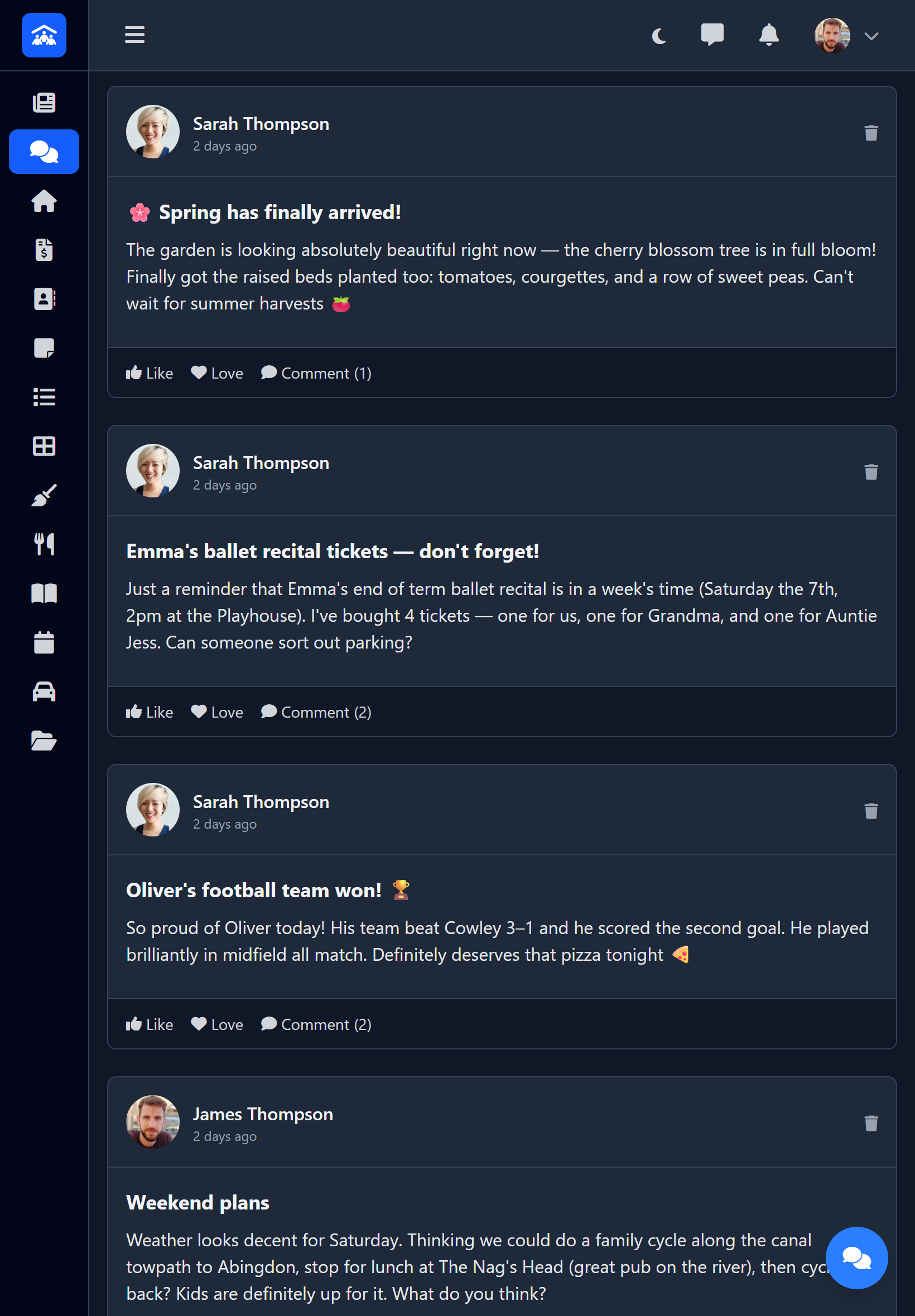This screenshot has height=1316, width=915.
Task: Open notifications via the bell icon
Action: point(769,36)
